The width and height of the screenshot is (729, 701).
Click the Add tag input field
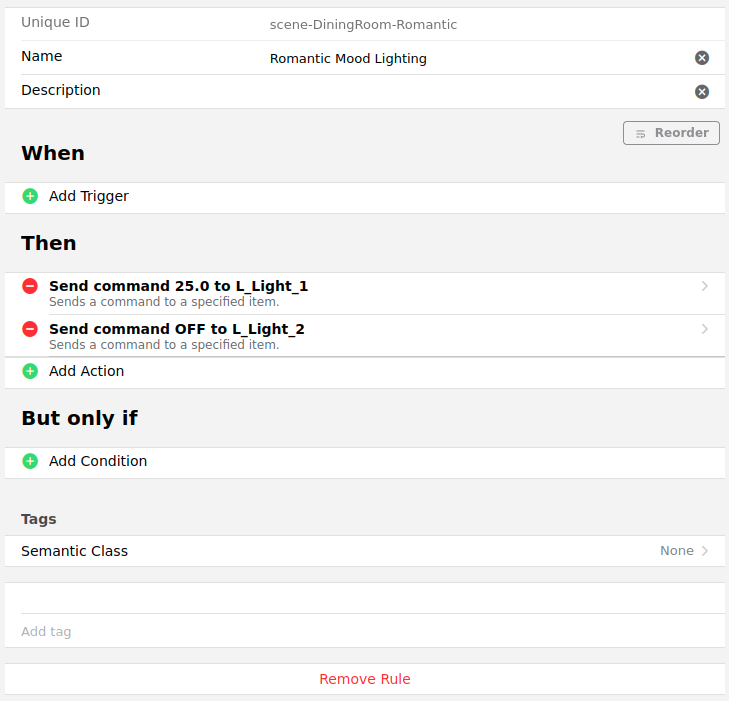pyautogui.click(x=364, y=632)
